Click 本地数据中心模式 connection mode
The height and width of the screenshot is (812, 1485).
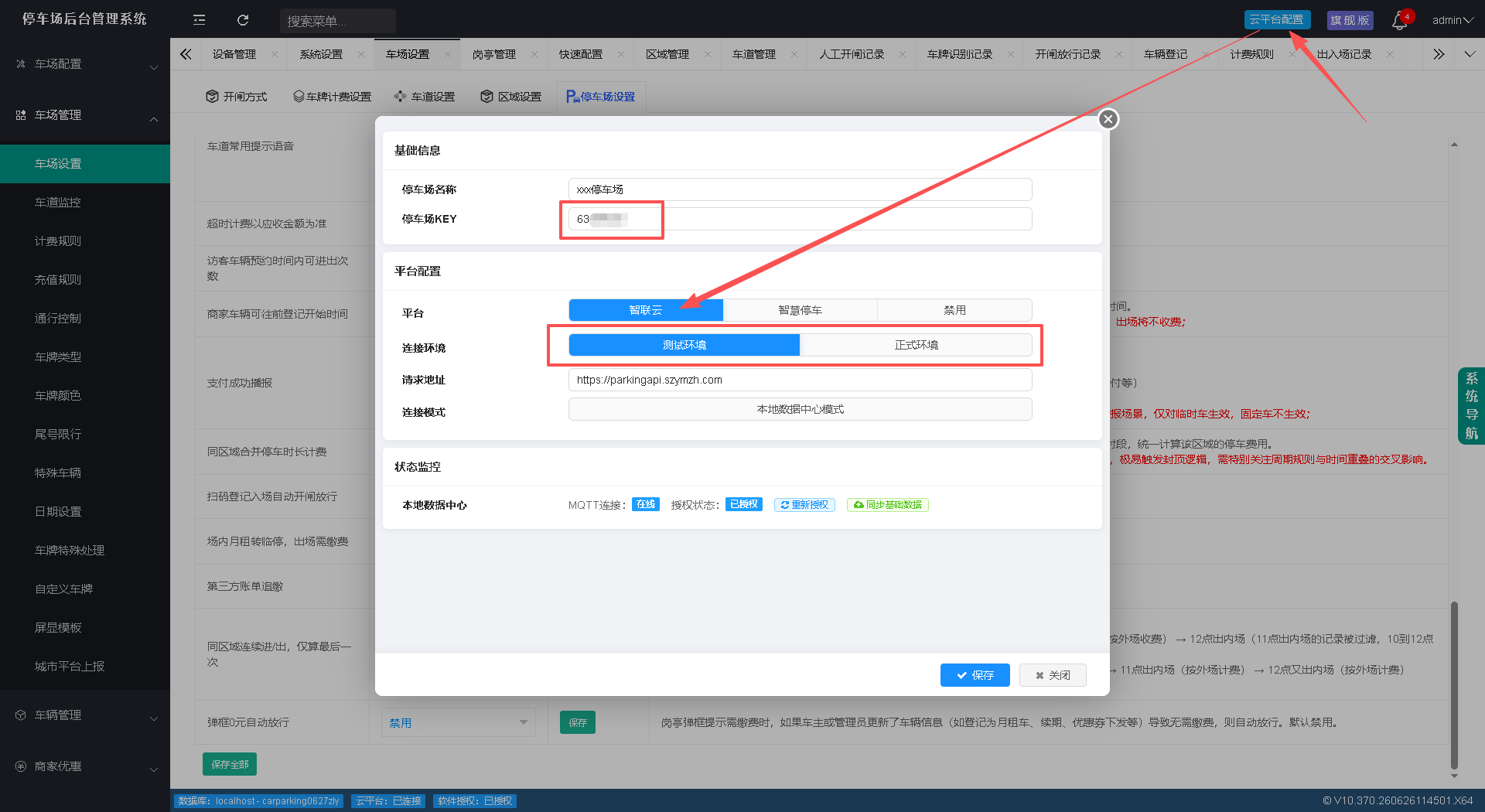[x=801, y=409]
